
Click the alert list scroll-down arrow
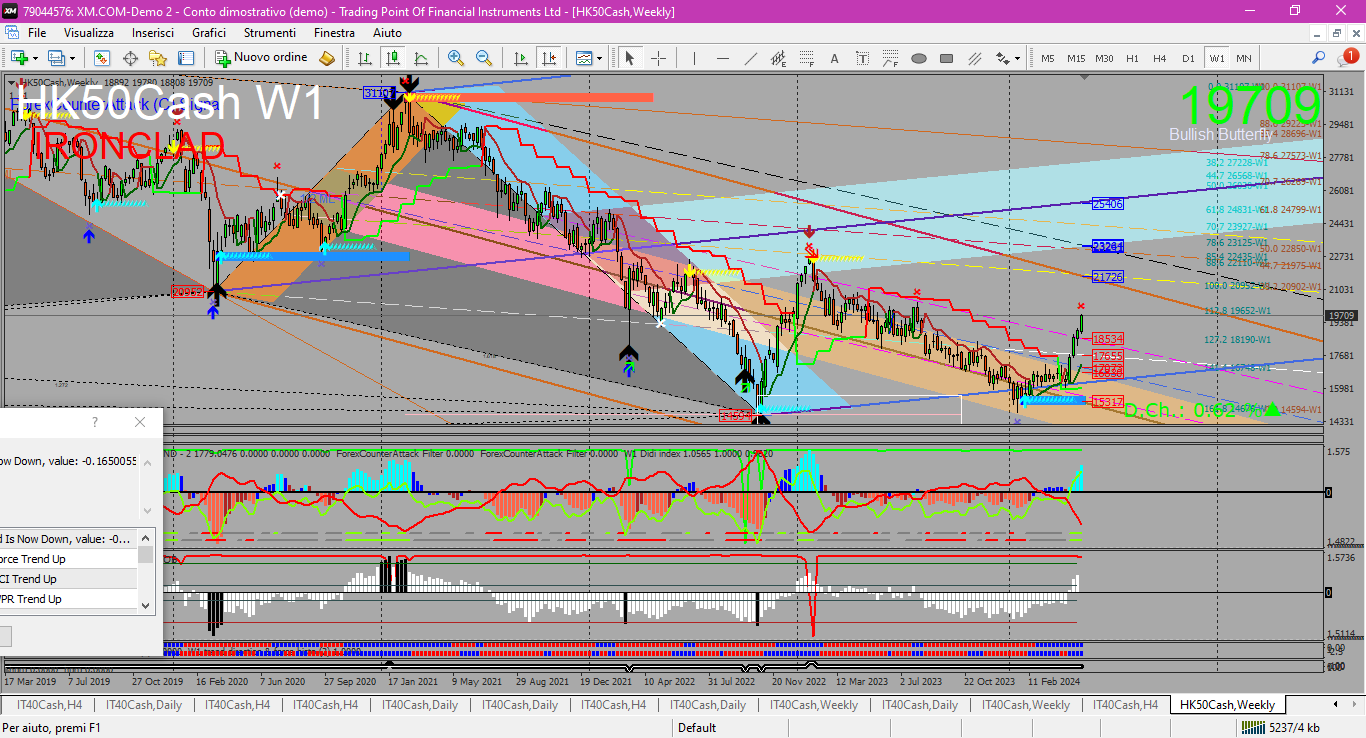[x=146, y=604]
